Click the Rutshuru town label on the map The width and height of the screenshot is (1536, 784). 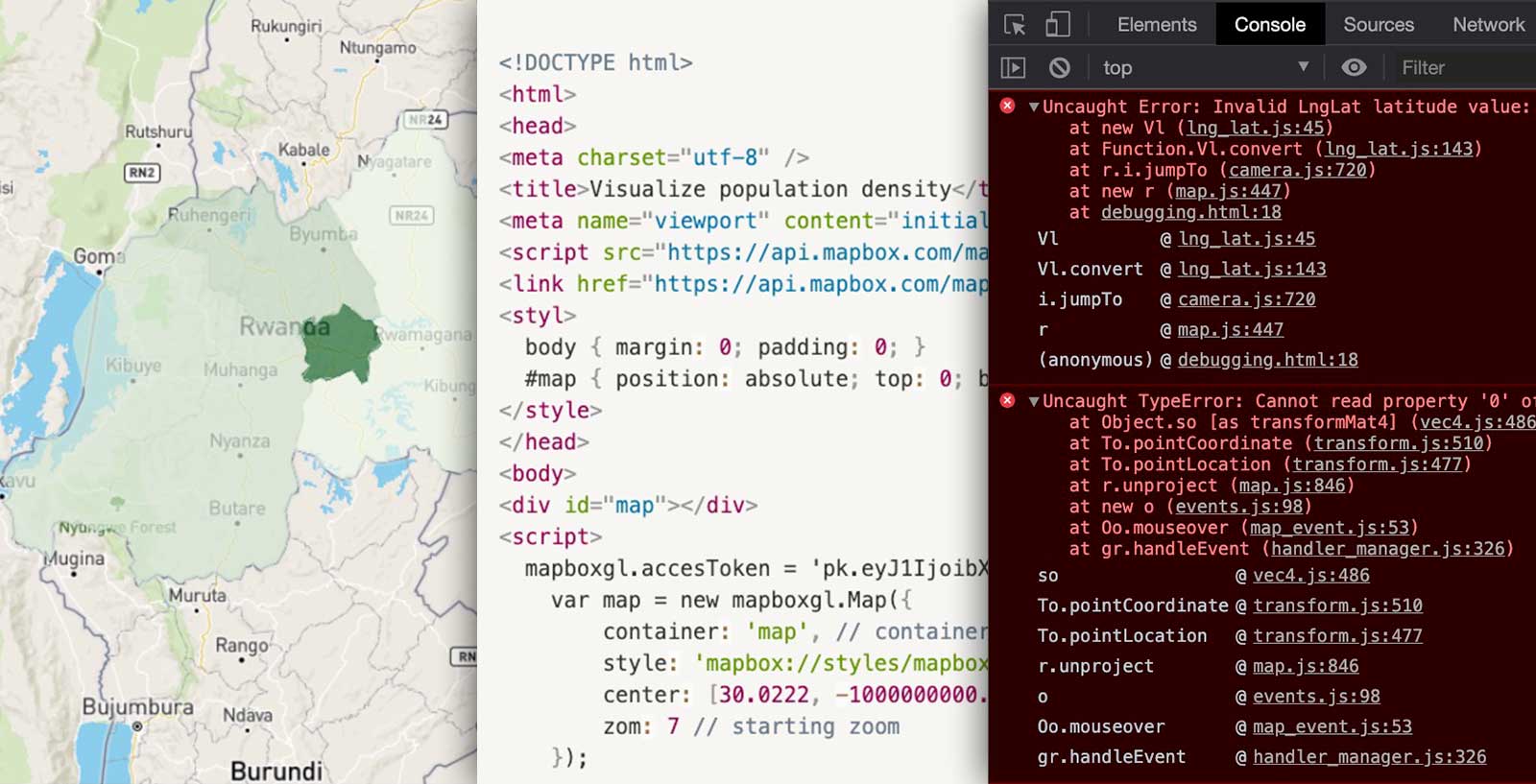click(x=158, y=131)
